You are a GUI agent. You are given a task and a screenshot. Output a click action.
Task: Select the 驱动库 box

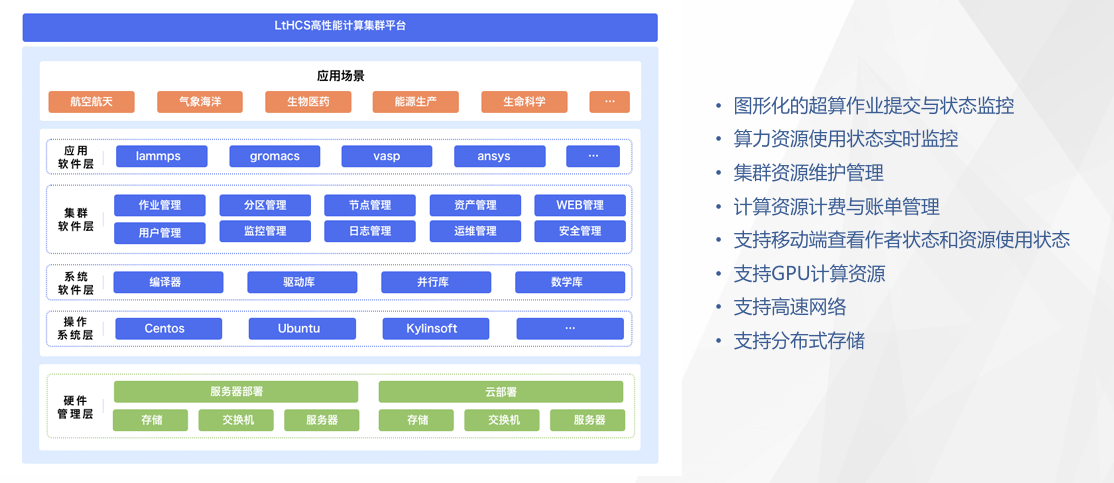(x=303, y=282)
